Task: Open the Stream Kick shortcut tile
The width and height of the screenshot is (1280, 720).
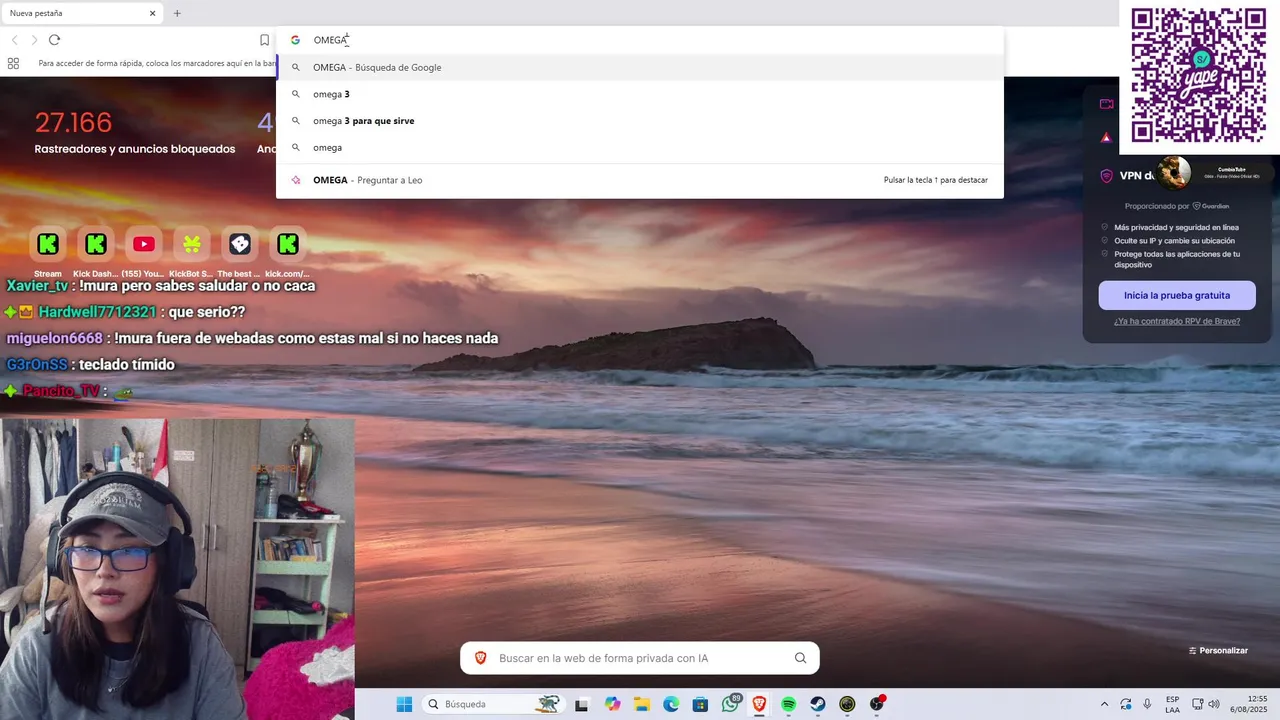Action: (48, 244)
